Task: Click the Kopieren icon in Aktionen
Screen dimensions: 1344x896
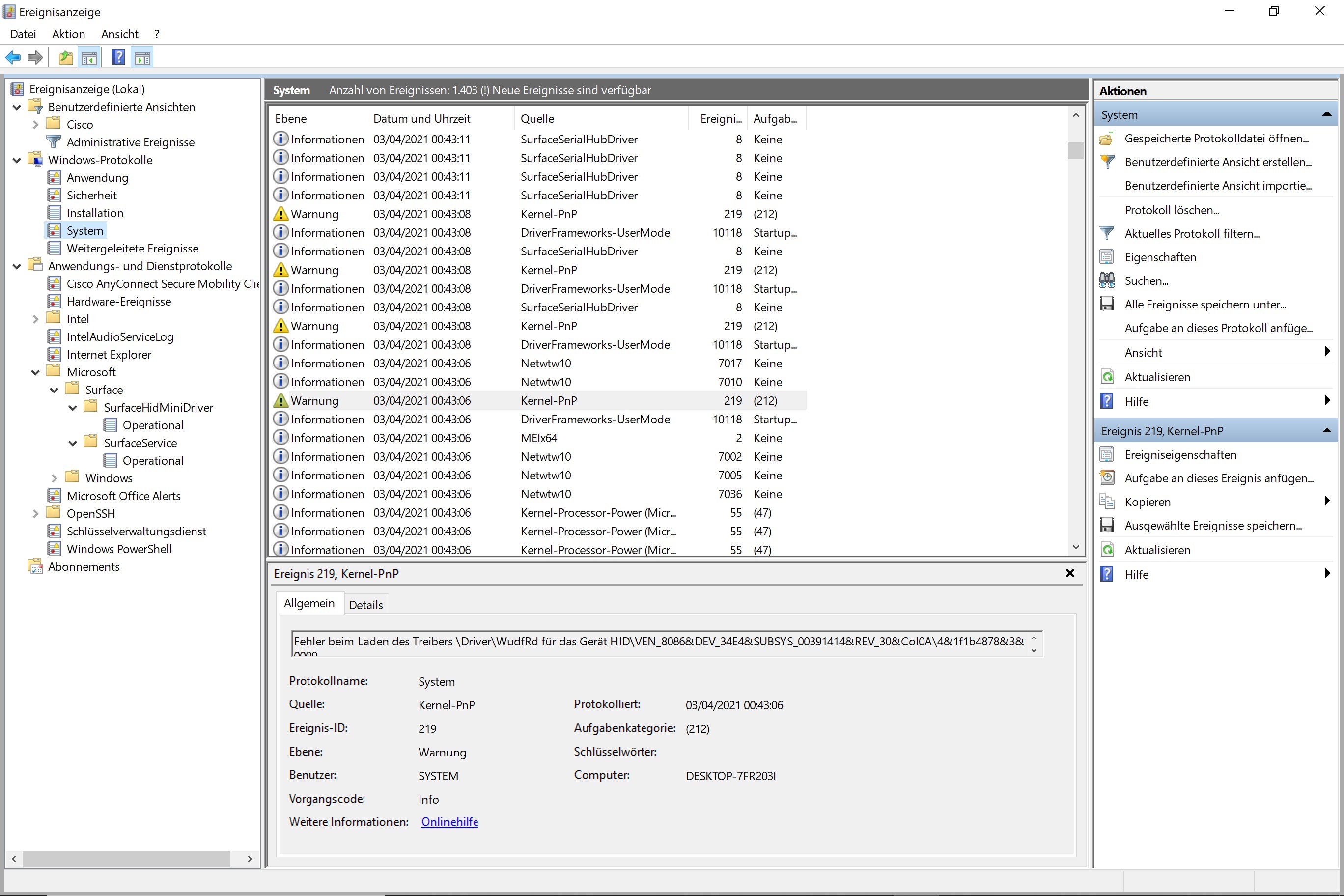Action: coord(1107,502)
